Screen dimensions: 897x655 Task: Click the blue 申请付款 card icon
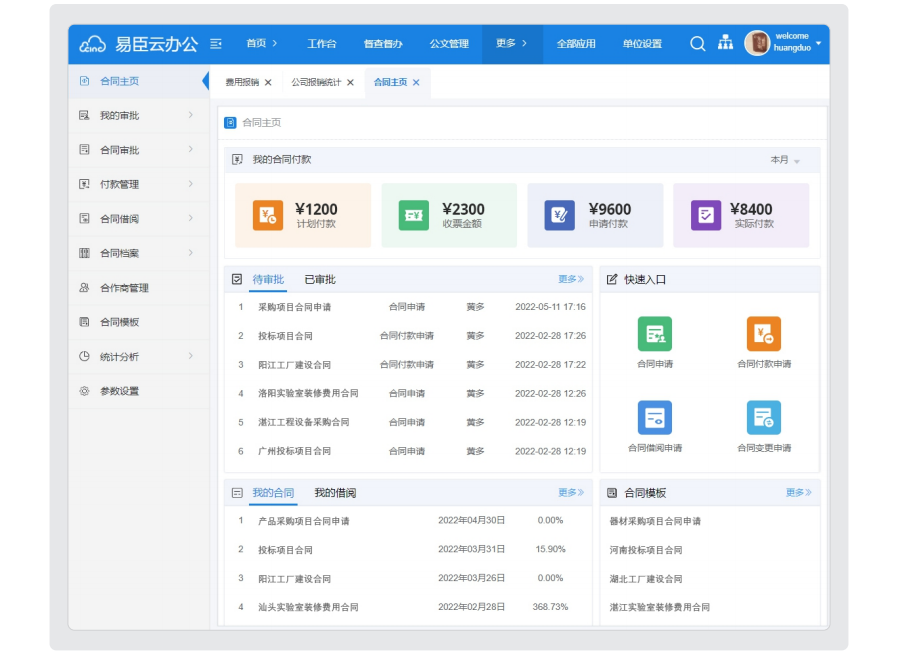559,215
